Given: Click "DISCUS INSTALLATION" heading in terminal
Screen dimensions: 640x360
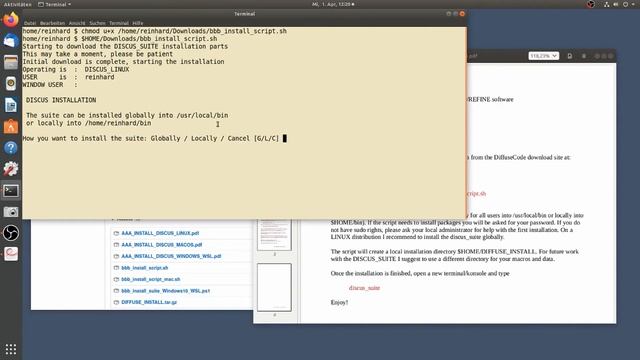Looking at the screenshot, I should [61, 100].
